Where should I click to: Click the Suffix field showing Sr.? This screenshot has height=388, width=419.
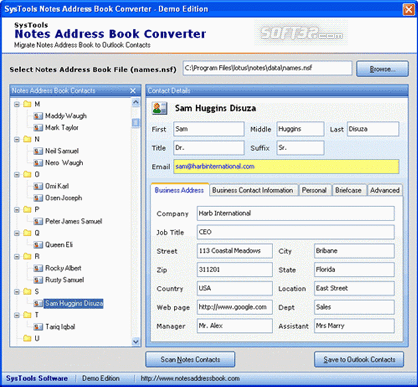coord(300,148)
